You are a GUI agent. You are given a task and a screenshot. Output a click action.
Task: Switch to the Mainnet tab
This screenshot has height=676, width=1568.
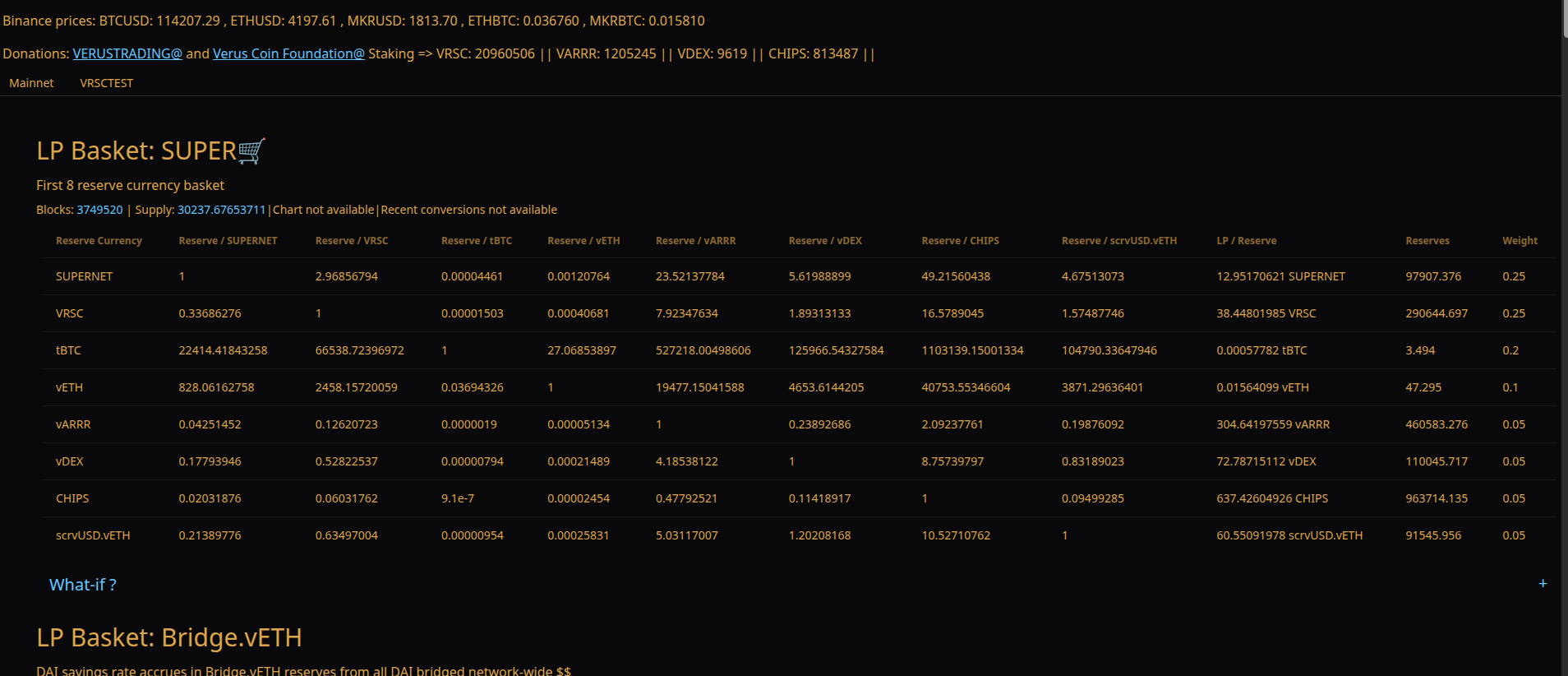pos(31,83)
